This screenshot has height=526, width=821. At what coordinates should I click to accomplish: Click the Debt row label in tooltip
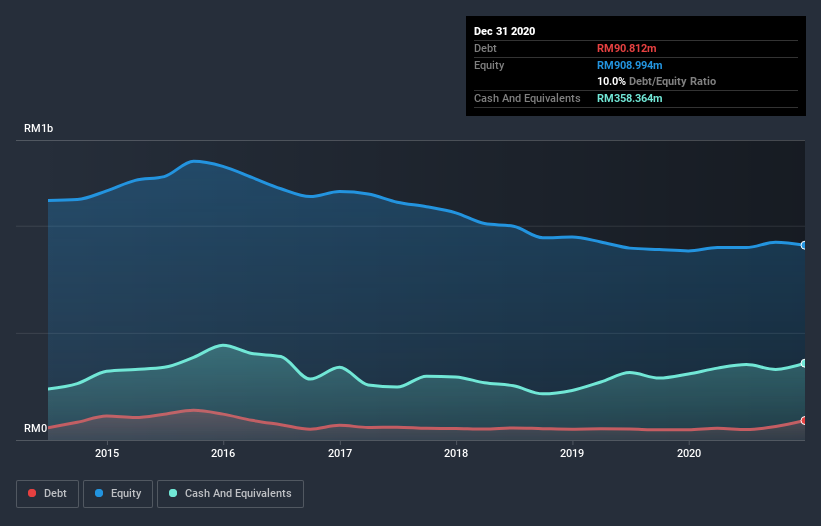(x=485, y=48)
